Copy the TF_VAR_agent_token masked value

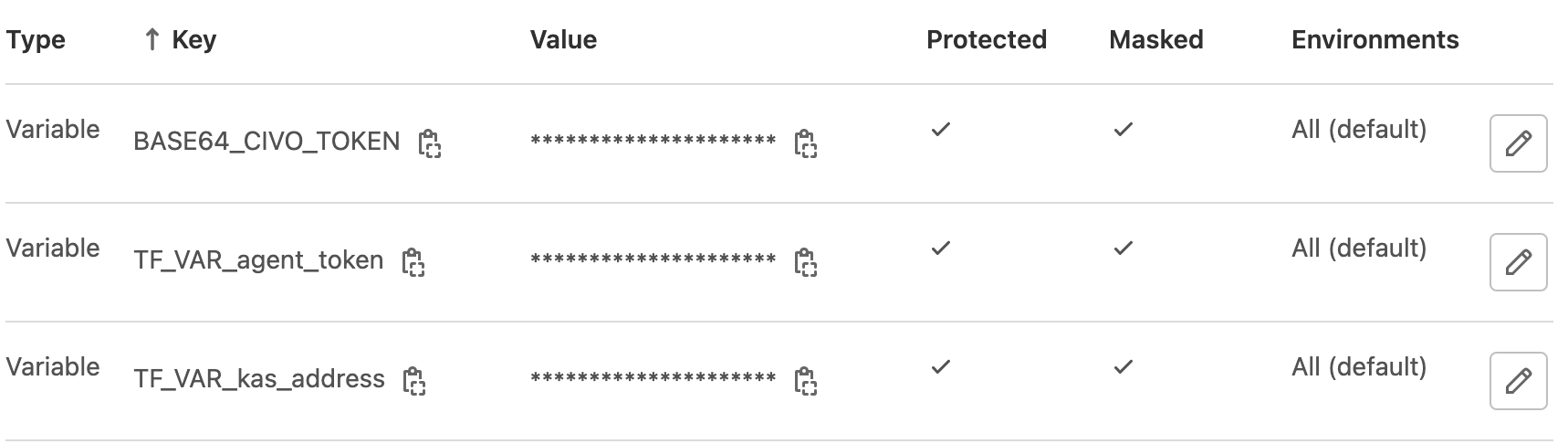(x=805, y=262)
